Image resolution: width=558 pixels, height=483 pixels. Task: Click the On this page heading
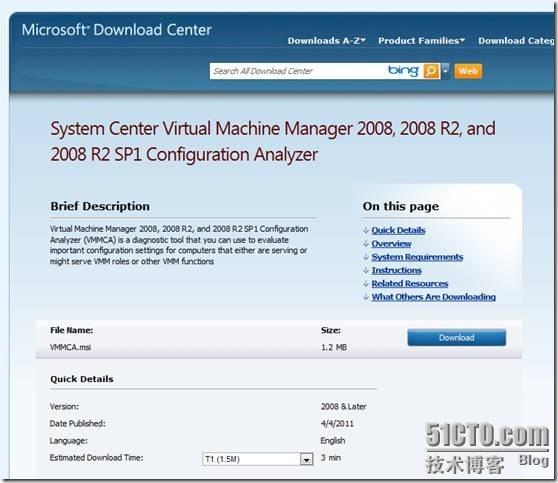401,206
